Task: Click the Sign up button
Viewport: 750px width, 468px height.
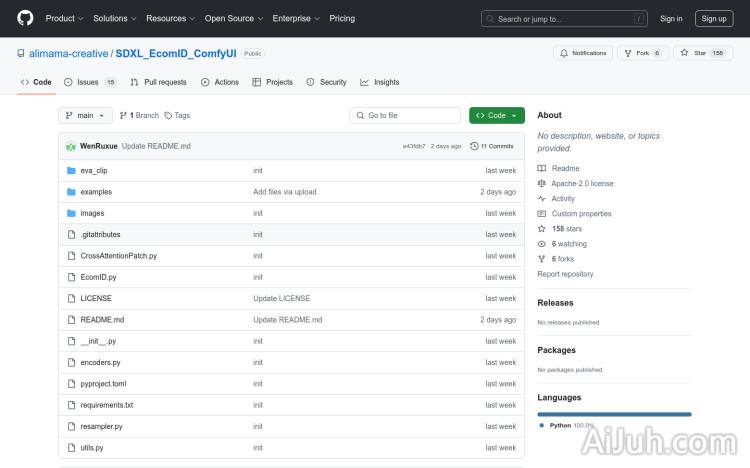Action: tap(713, 18)
